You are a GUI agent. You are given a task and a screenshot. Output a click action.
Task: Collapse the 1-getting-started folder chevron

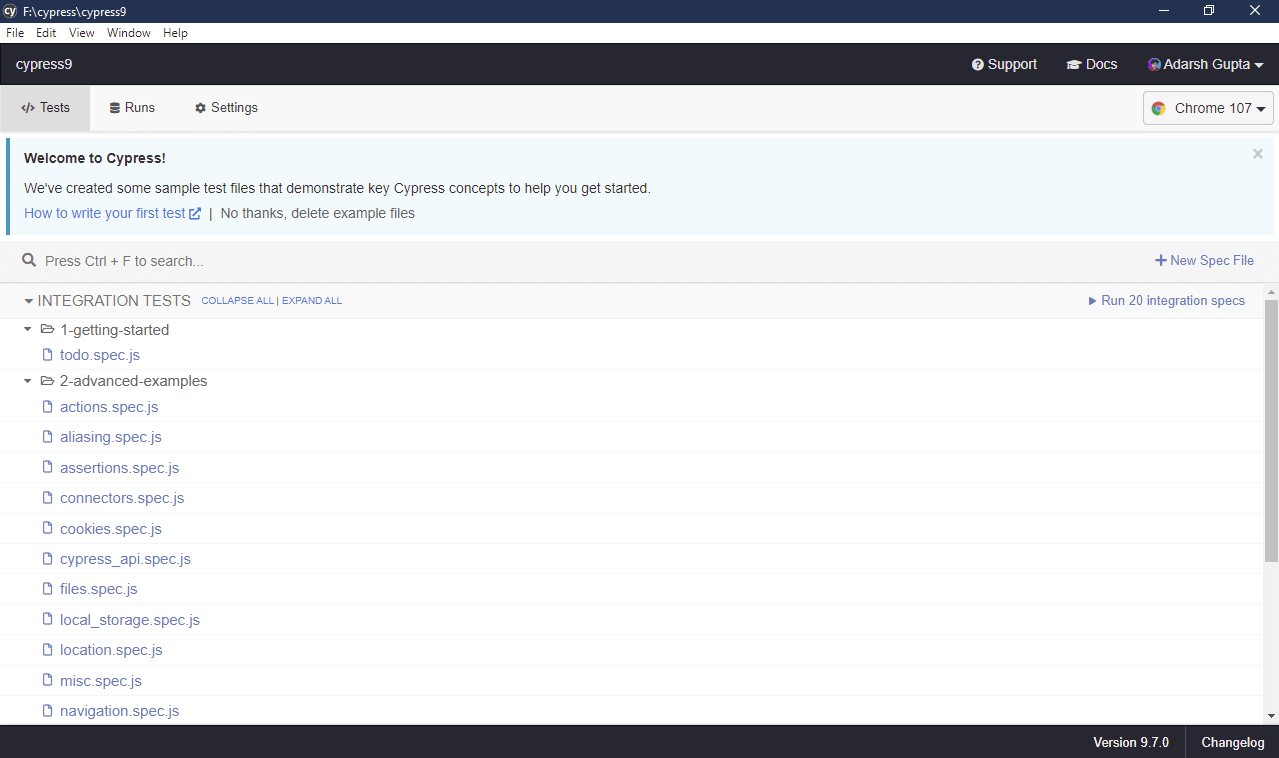pyautogui.click(x=27, y=329)
